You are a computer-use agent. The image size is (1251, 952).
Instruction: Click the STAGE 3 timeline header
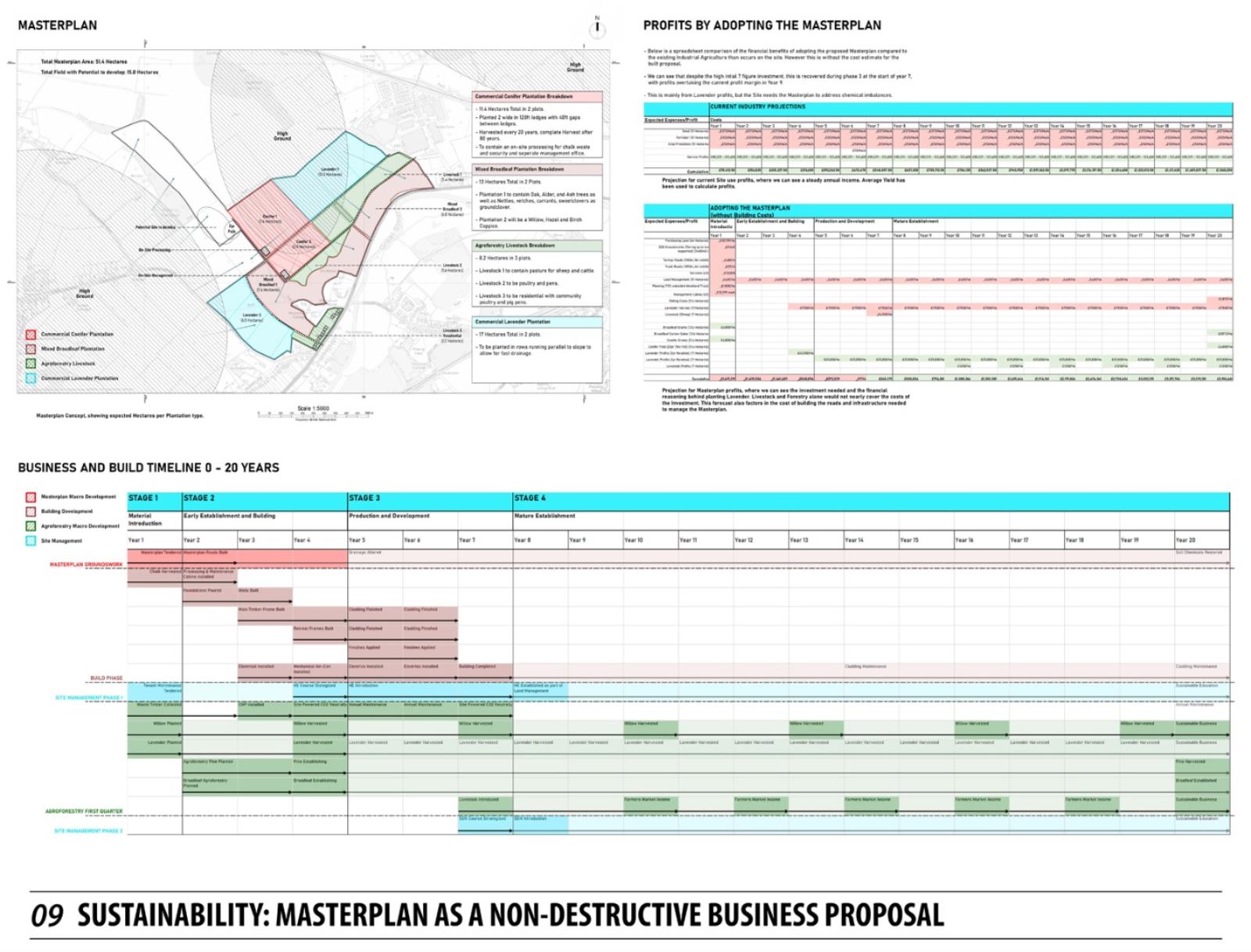coord(430,502)
